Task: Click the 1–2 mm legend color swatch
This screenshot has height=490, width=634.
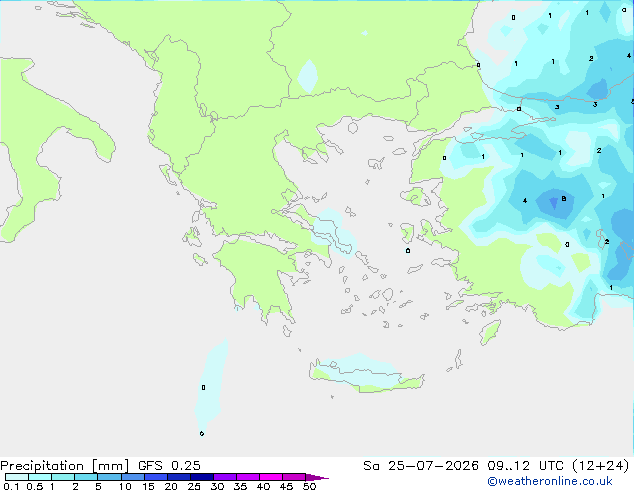Action: (x=63, y=477)
